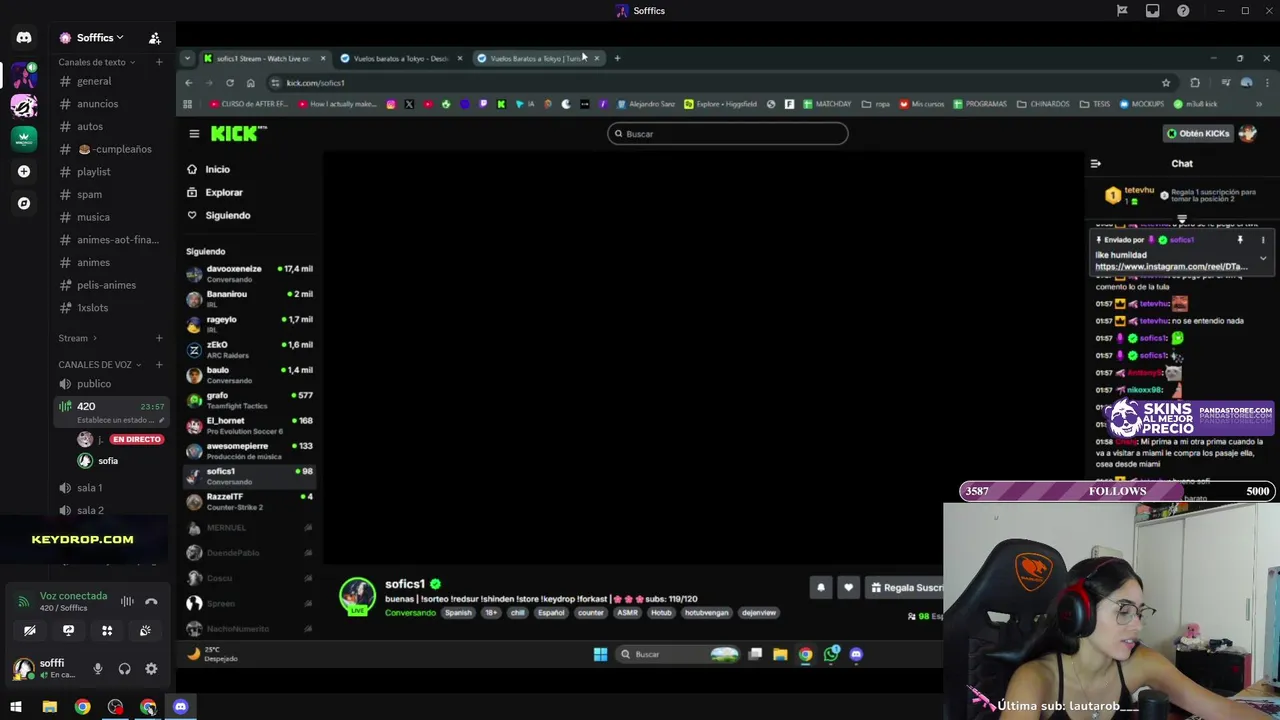Toggle stream notifications bell icon
The width and height of the screenshot is (1280, 720).
click(821, 588)
